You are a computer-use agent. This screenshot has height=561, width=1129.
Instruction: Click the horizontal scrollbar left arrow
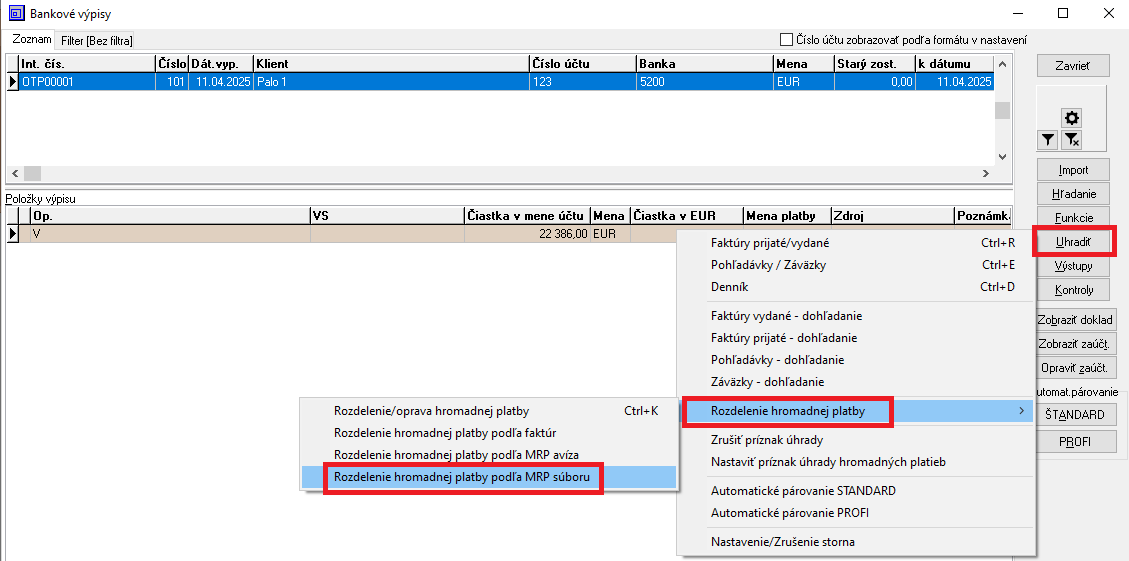tap(14, 173)
